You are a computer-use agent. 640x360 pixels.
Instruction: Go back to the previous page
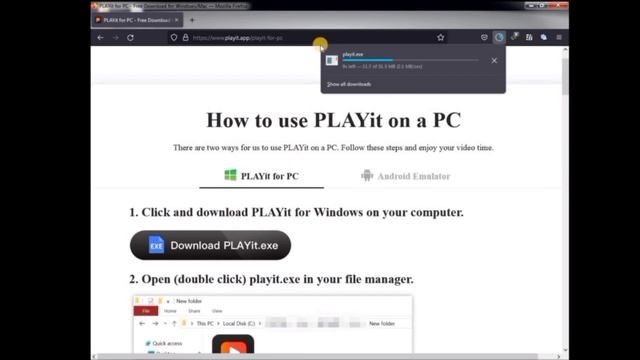click(x=100, y=38)
